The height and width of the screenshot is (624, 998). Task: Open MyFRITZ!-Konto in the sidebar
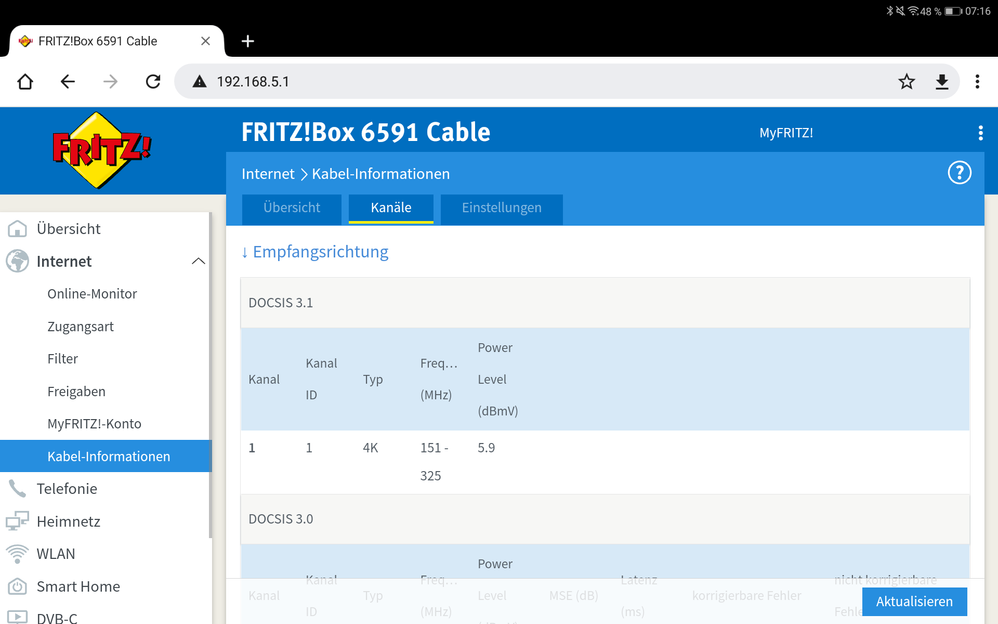point(94,424)
